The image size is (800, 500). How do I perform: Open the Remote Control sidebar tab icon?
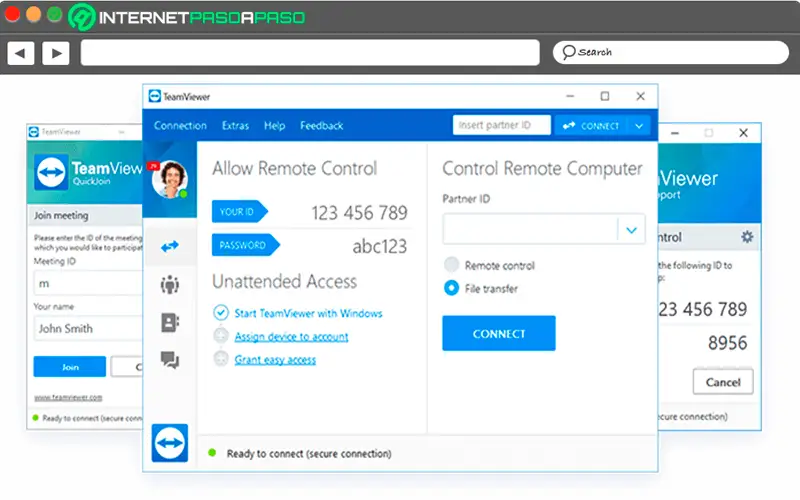pyautogui.click(x=169, y=245)
